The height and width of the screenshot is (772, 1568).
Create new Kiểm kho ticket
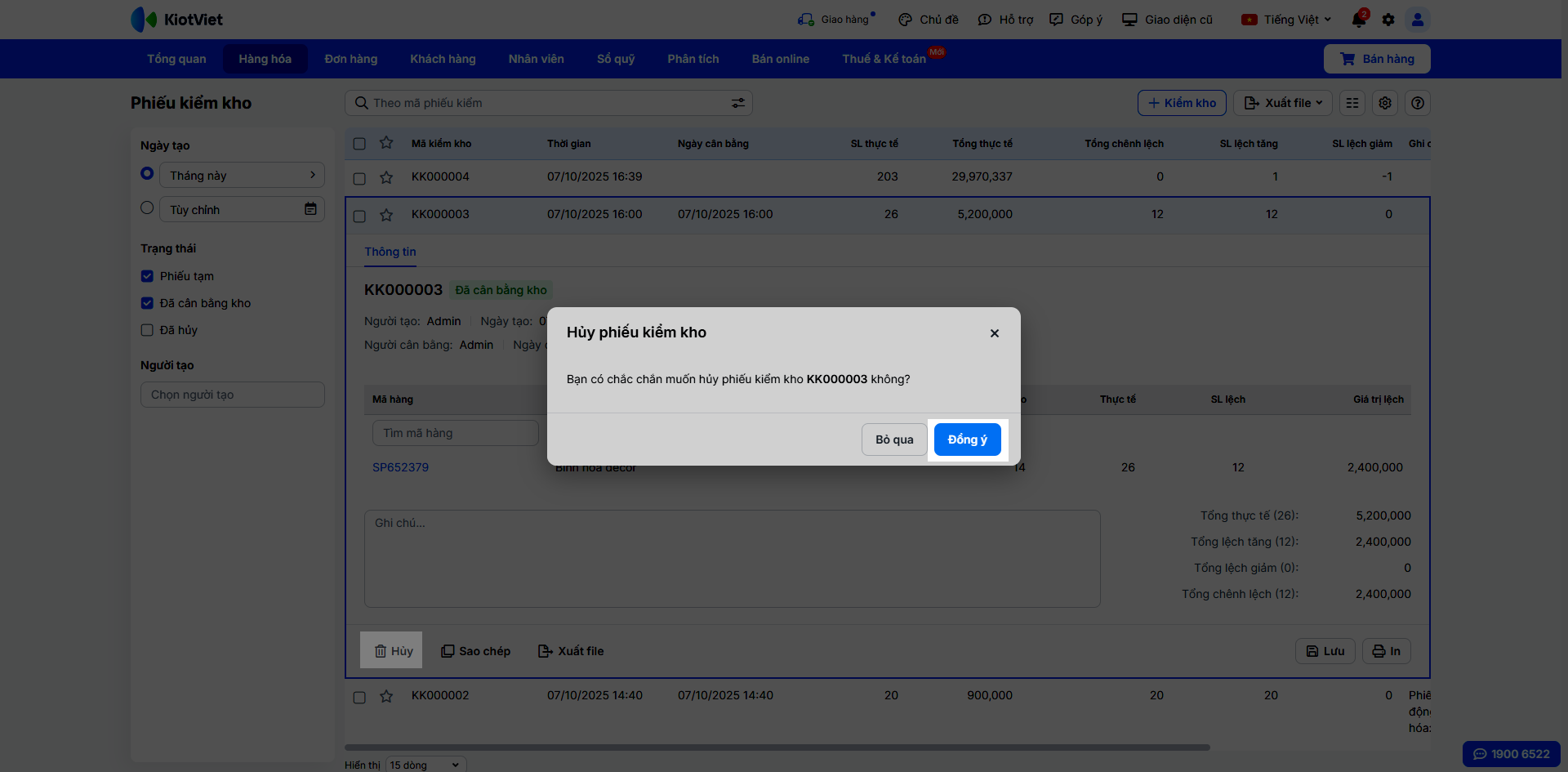coord(1182,103)
